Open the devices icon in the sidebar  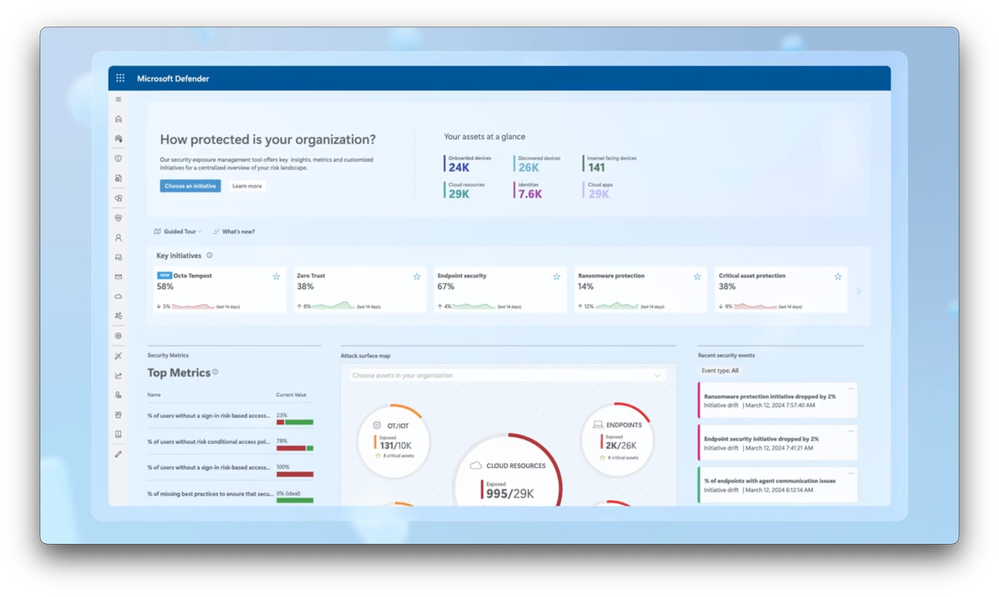point(119,257)
